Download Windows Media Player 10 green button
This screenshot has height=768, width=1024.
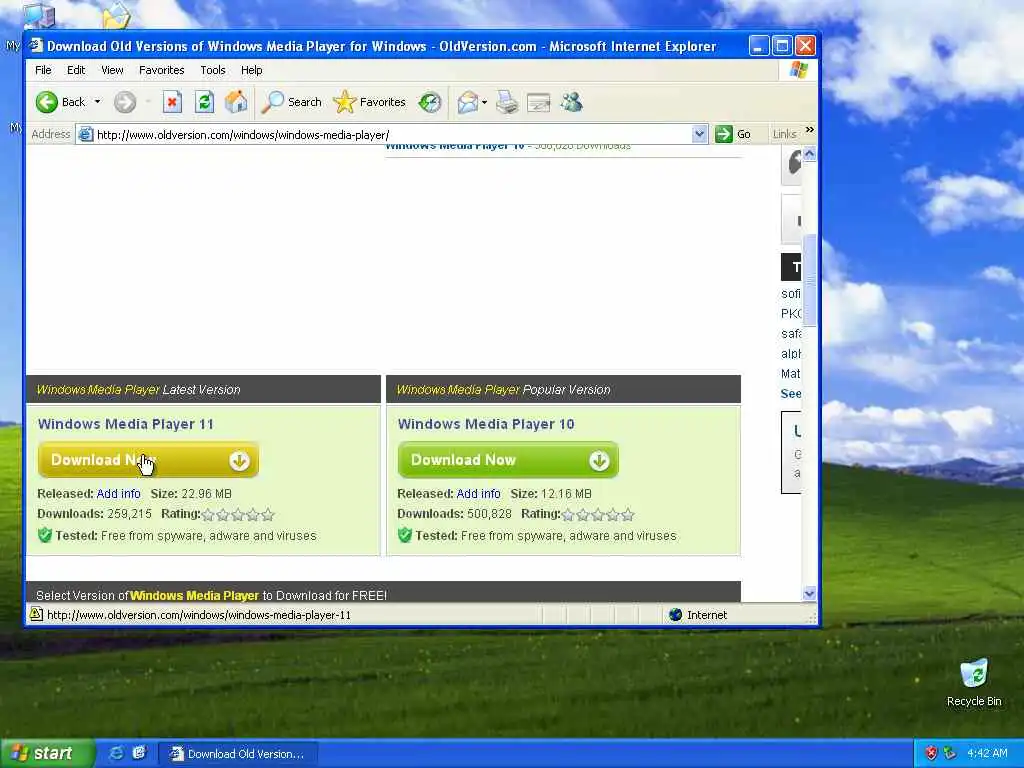508,460
